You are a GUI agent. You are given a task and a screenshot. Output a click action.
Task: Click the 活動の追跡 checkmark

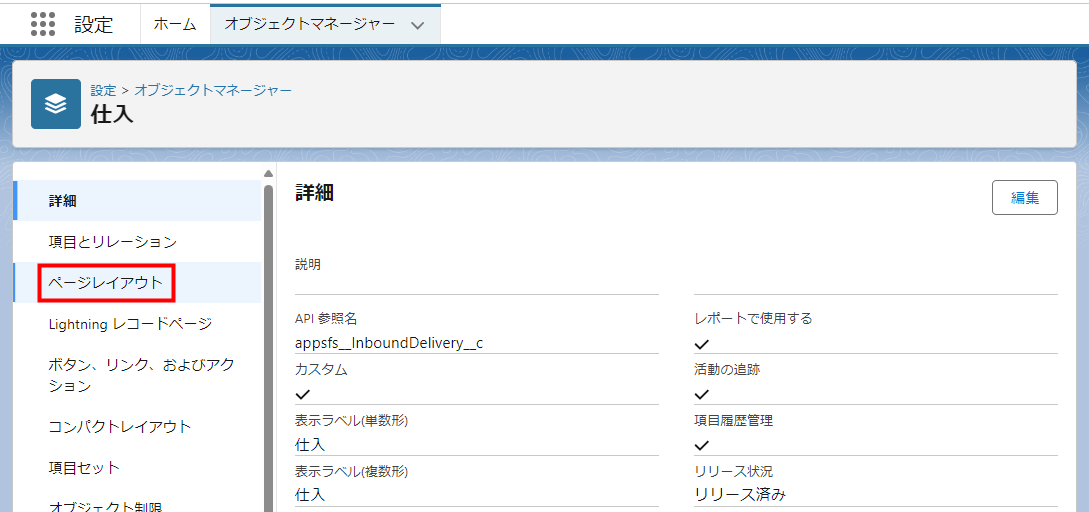(702, 394)
